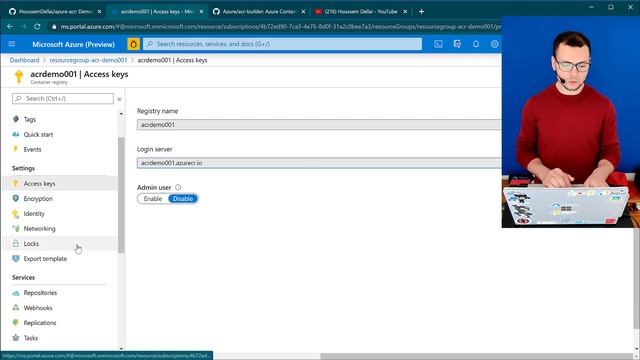Open the Azure portal hamburger menu
The width and height of the screenshot is (640, 360).
click(12, 44)
